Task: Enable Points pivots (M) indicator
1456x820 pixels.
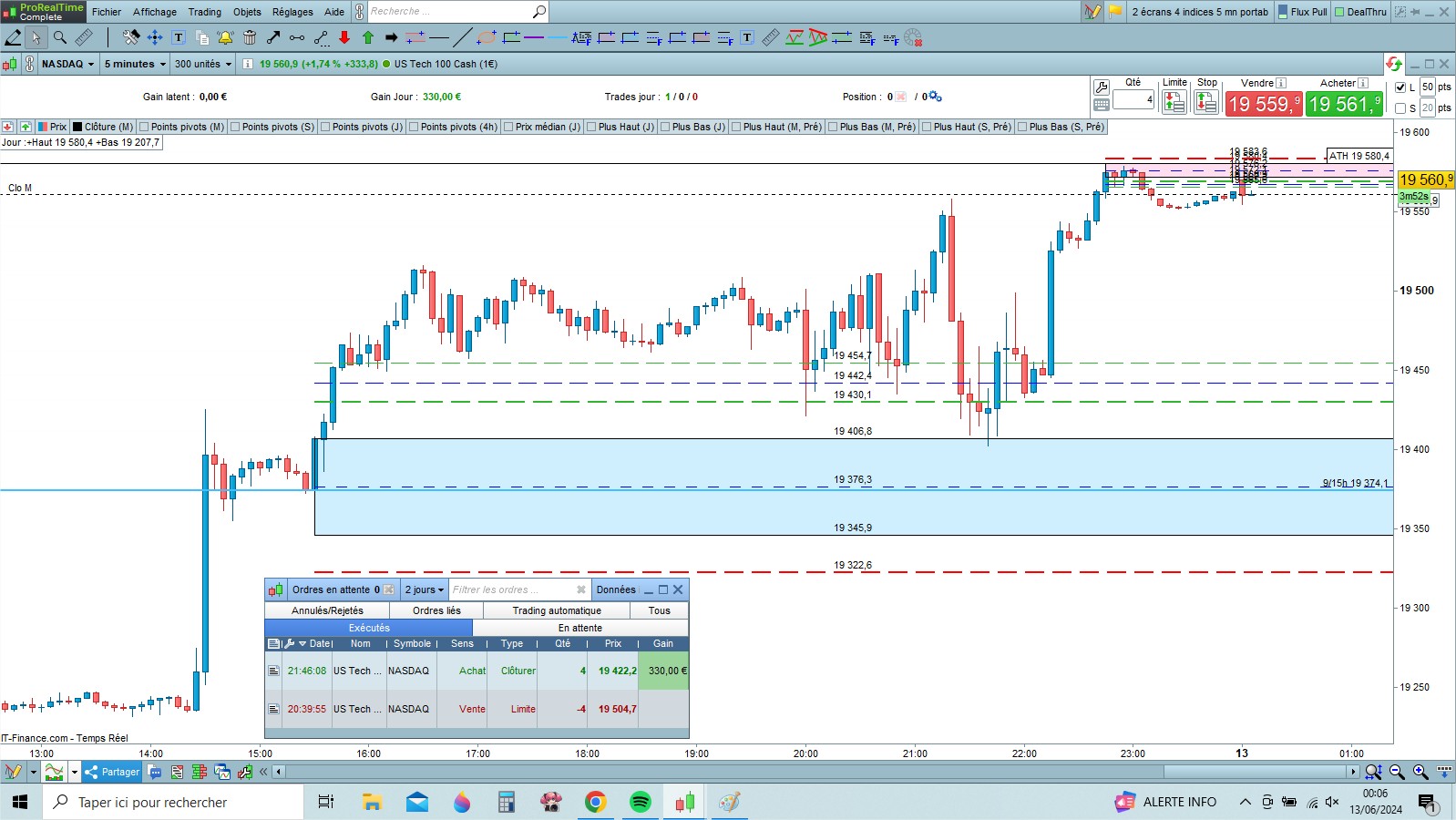Action: click(x=144, y=127)
